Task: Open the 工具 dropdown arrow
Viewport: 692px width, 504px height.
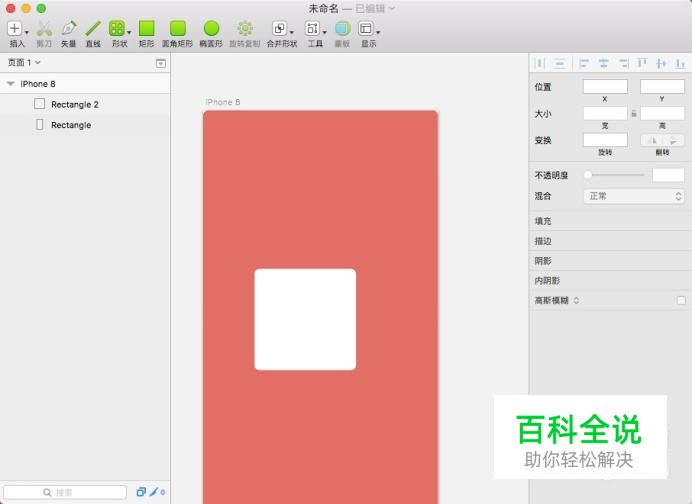Action: click(324, 33)
